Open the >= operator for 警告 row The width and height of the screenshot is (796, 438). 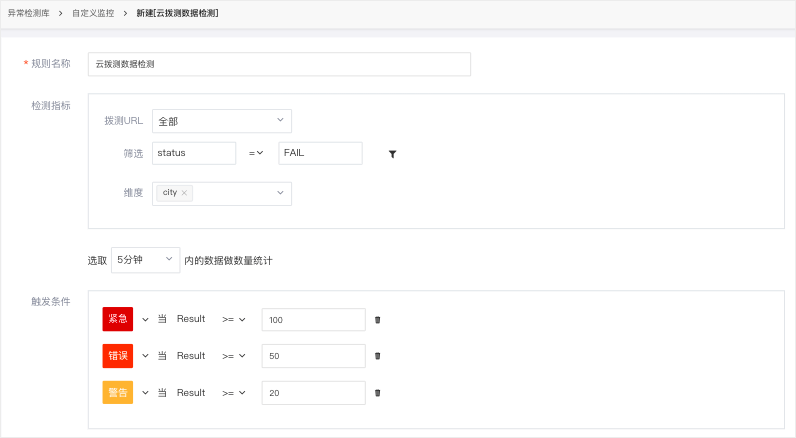[234, 393]
